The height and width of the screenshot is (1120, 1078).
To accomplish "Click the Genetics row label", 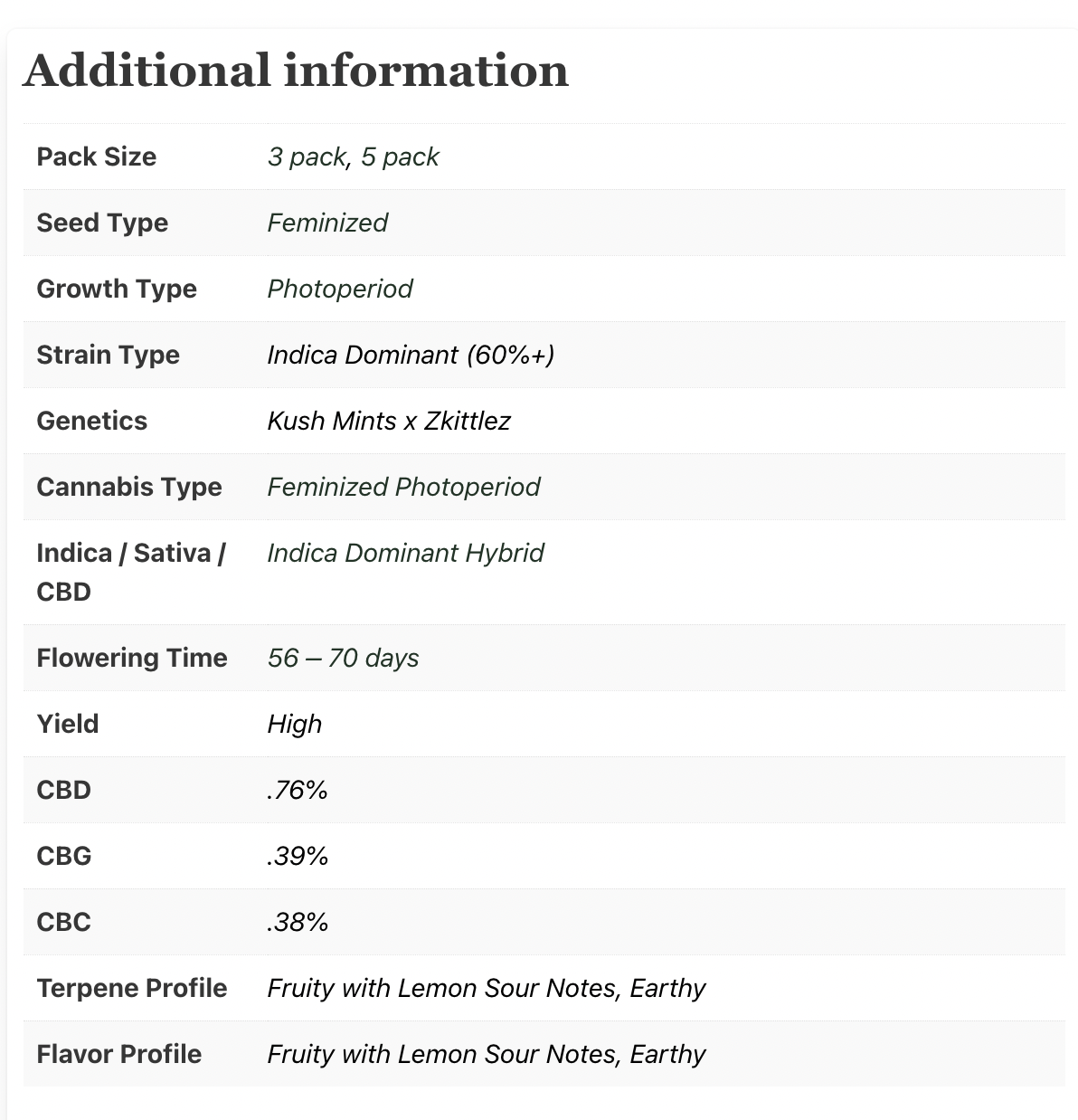I will coord(92,421).
